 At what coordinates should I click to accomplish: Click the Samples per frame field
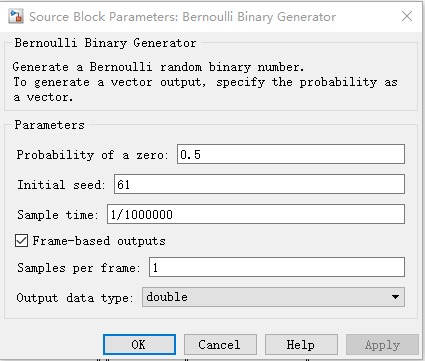277,267
